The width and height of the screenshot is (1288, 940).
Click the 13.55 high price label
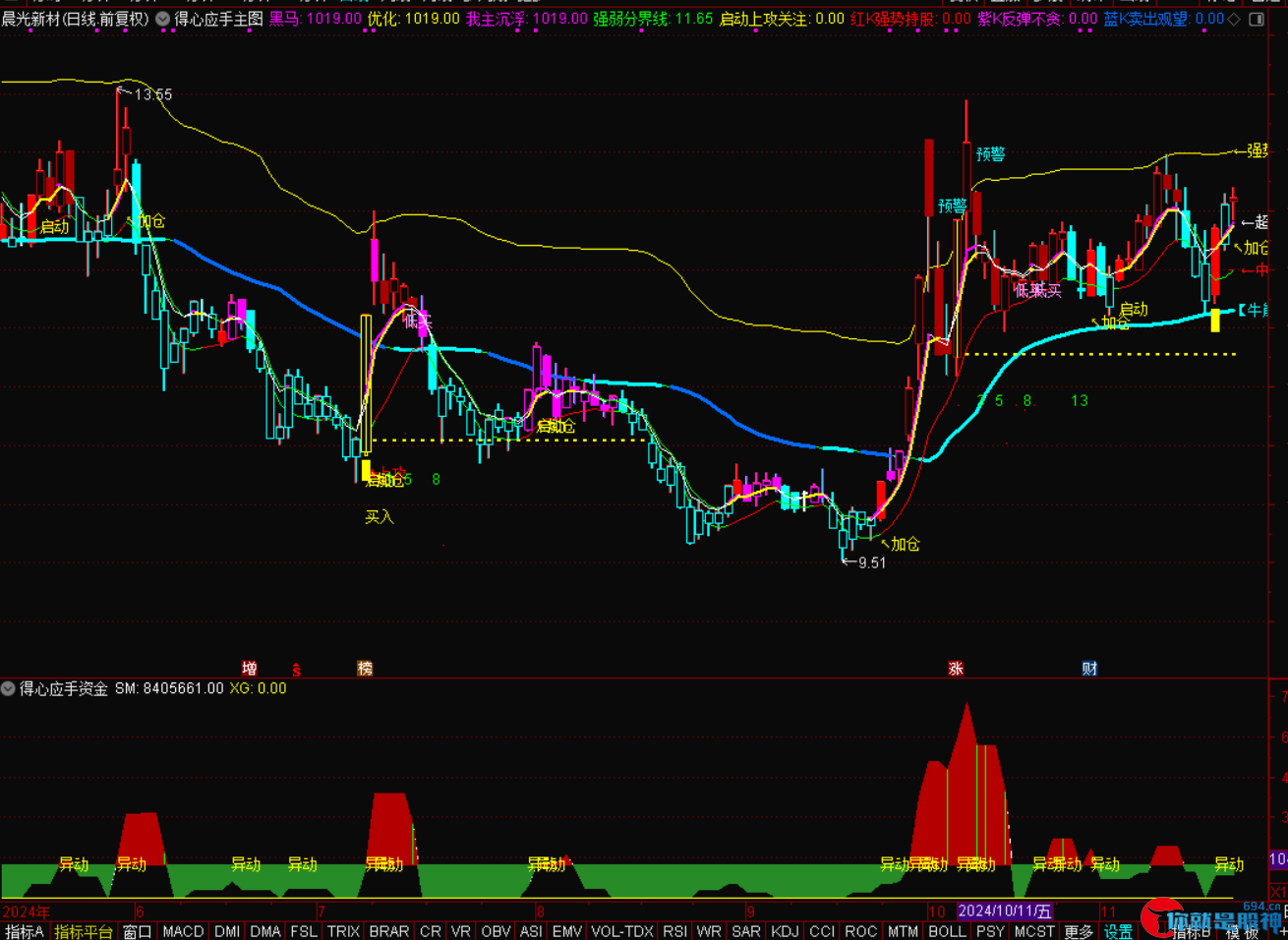coord(152,94)
